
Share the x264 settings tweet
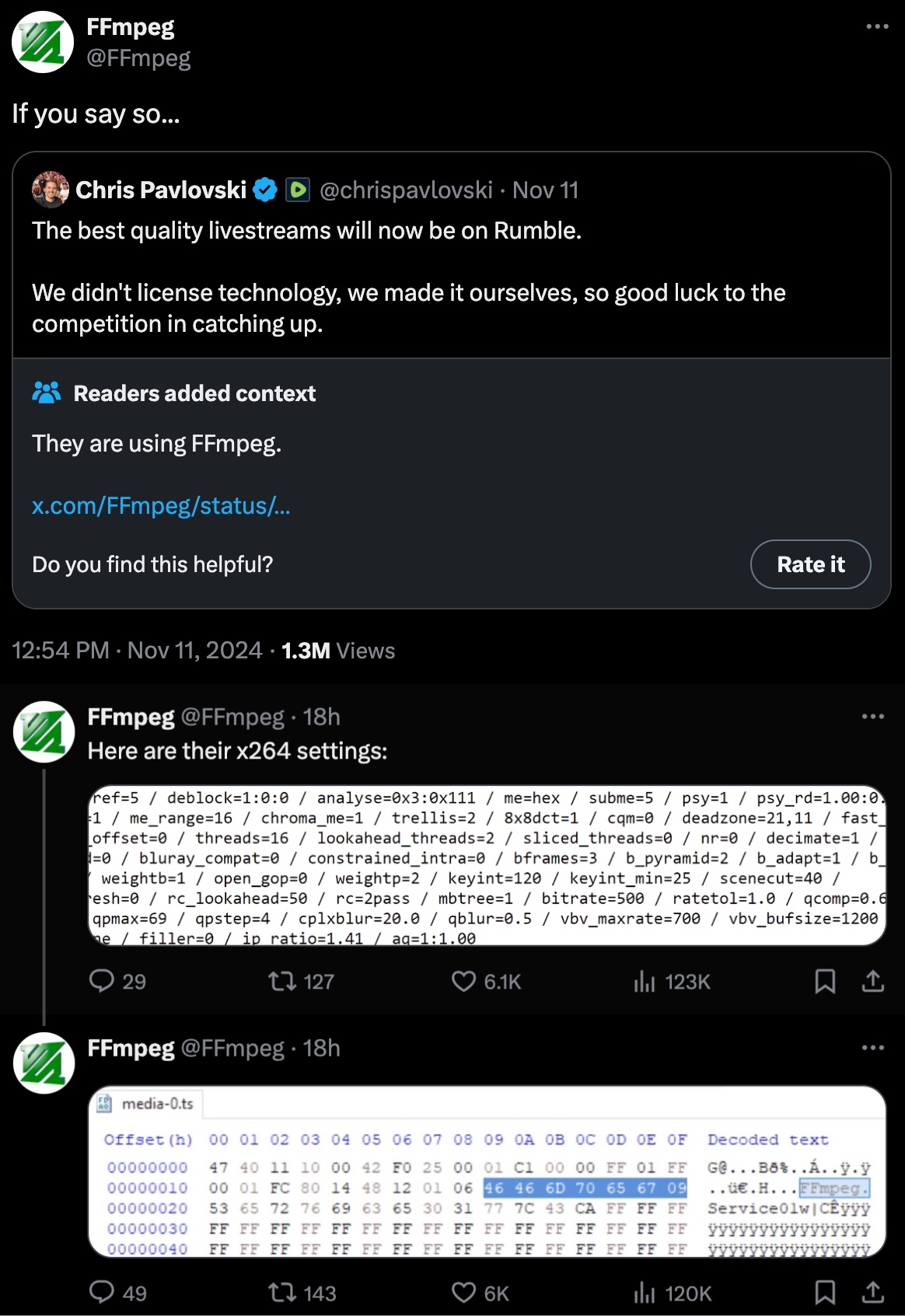click(873, 981)
